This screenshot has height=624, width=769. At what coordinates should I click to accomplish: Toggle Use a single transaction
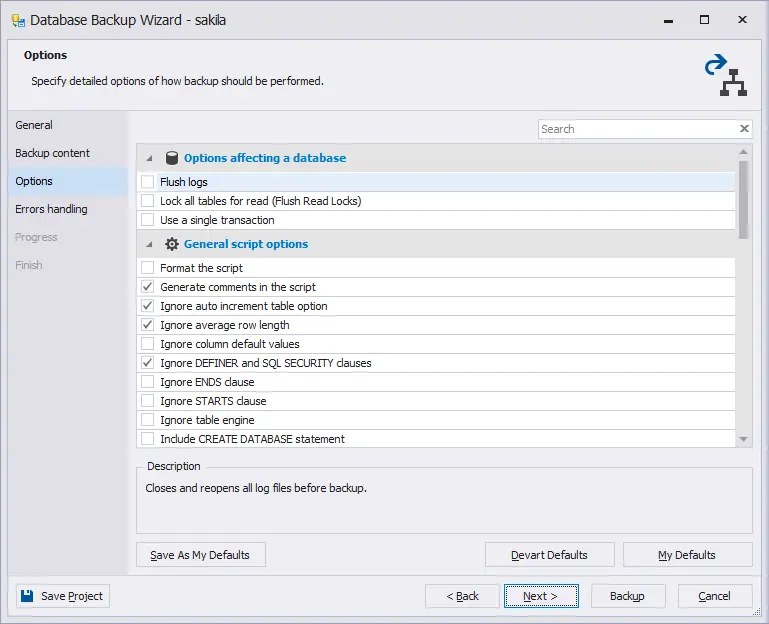click(147, 220)
